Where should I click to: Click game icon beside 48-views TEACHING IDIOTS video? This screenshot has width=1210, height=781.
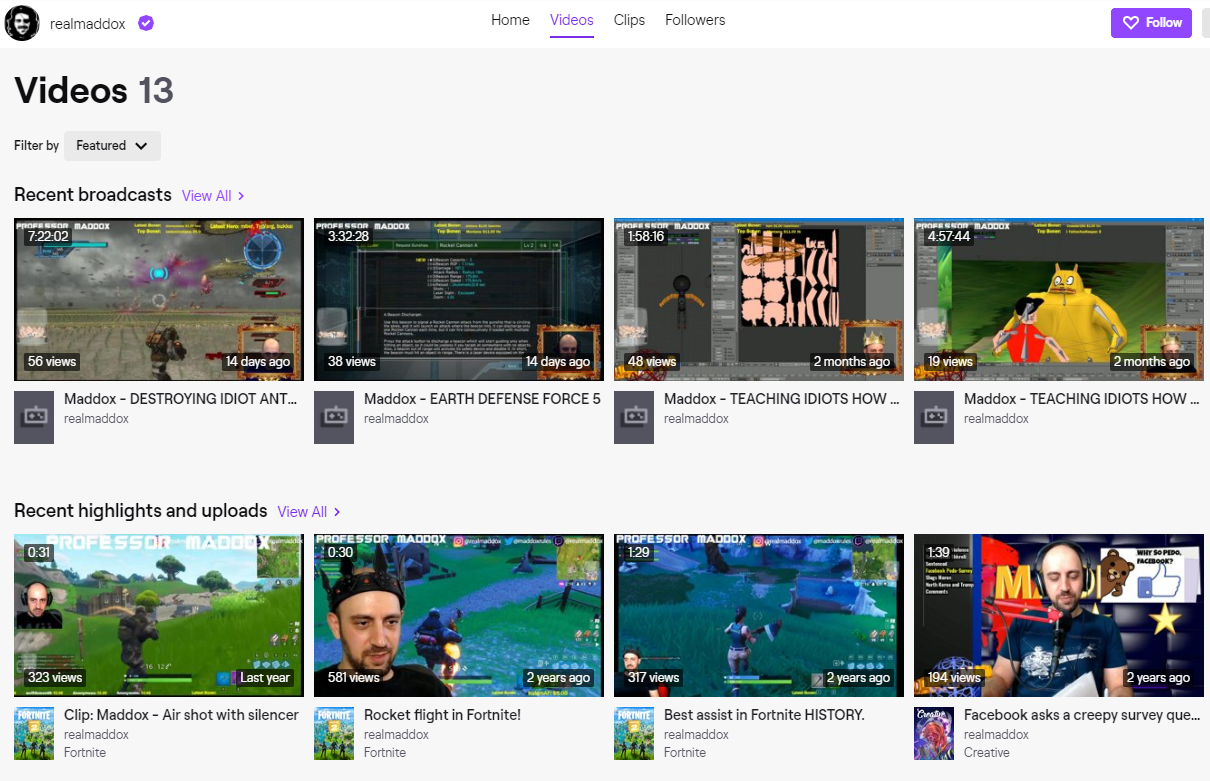pos(634,417)
